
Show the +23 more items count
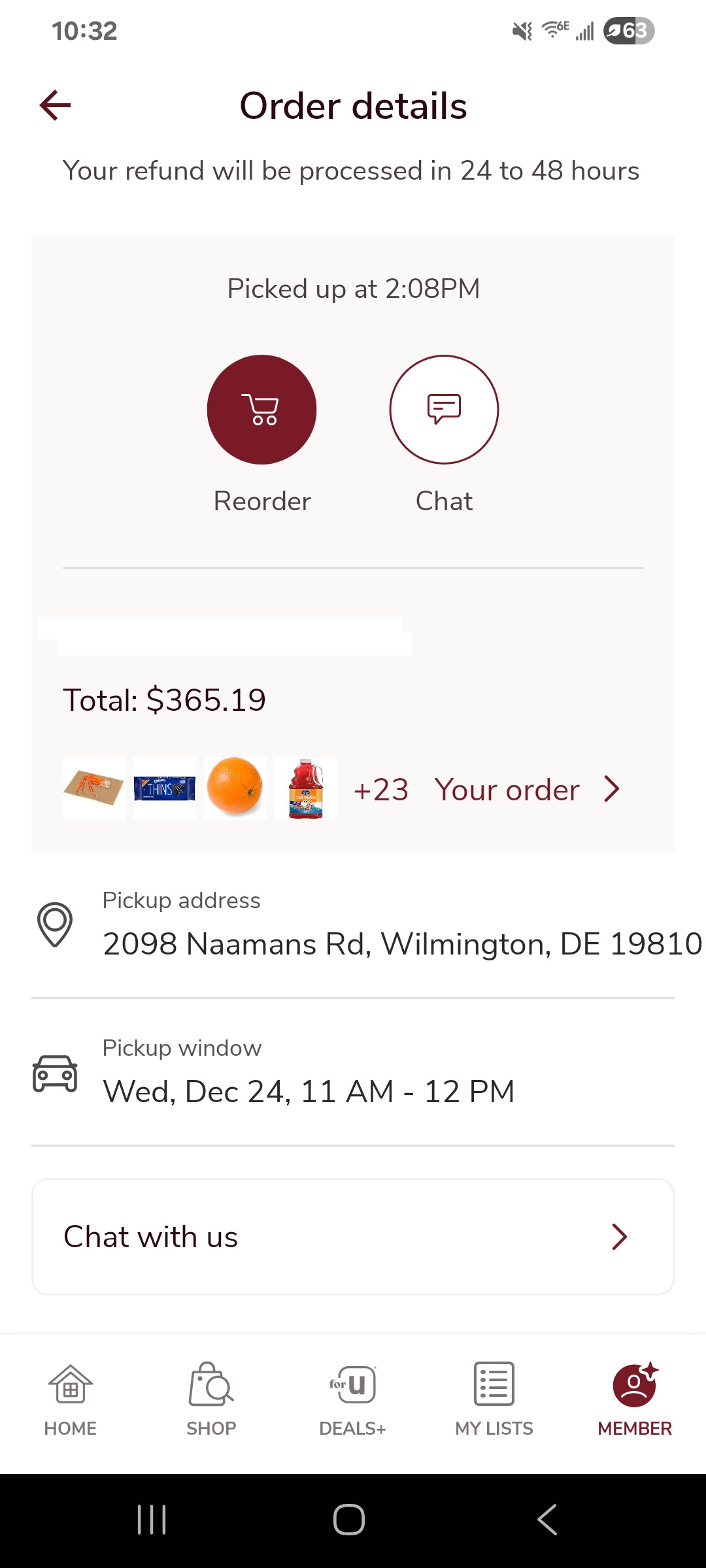click(381, 790)
